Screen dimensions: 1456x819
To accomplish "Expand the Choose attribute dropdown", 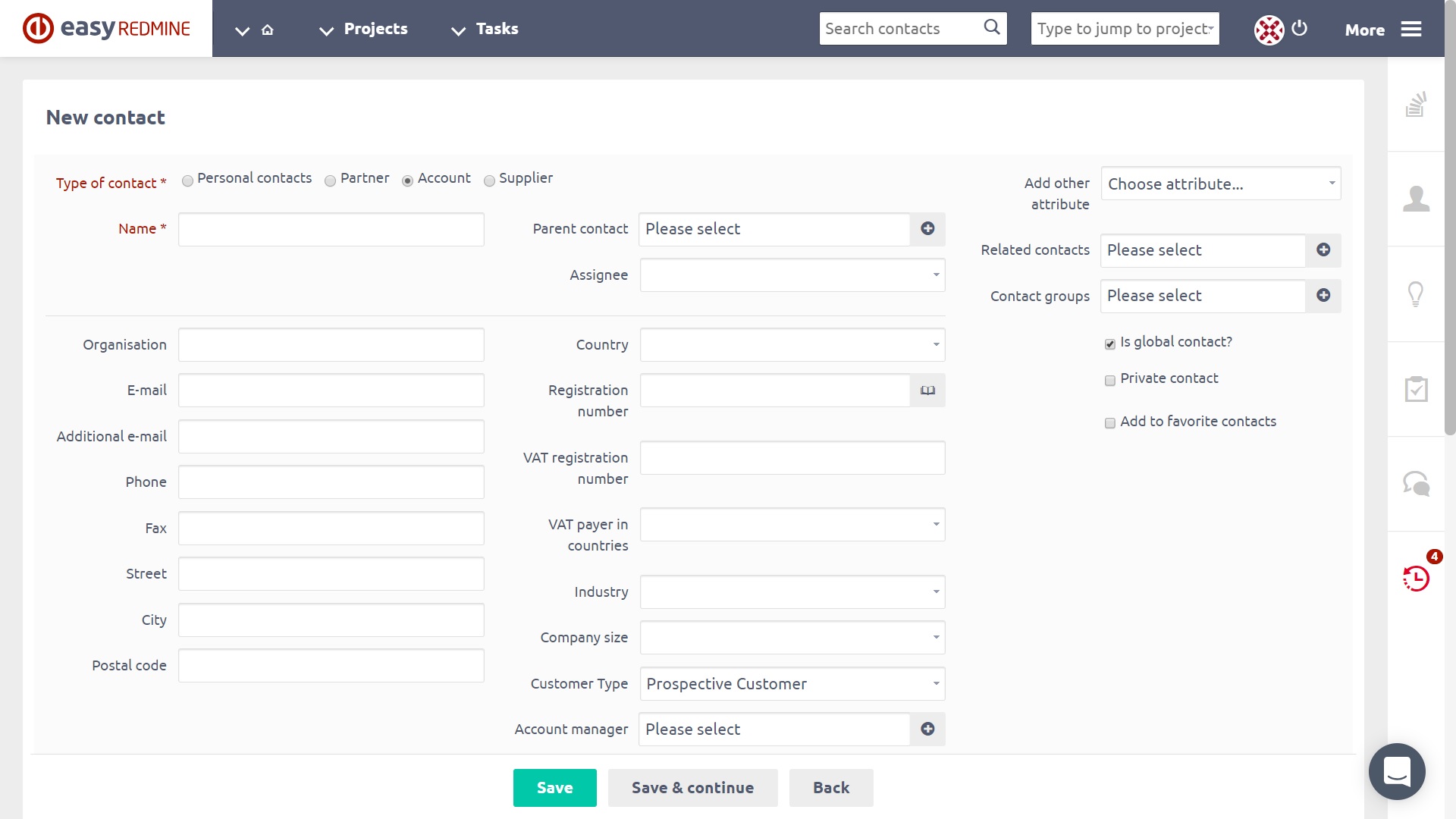I will (x=1220, y=184).
